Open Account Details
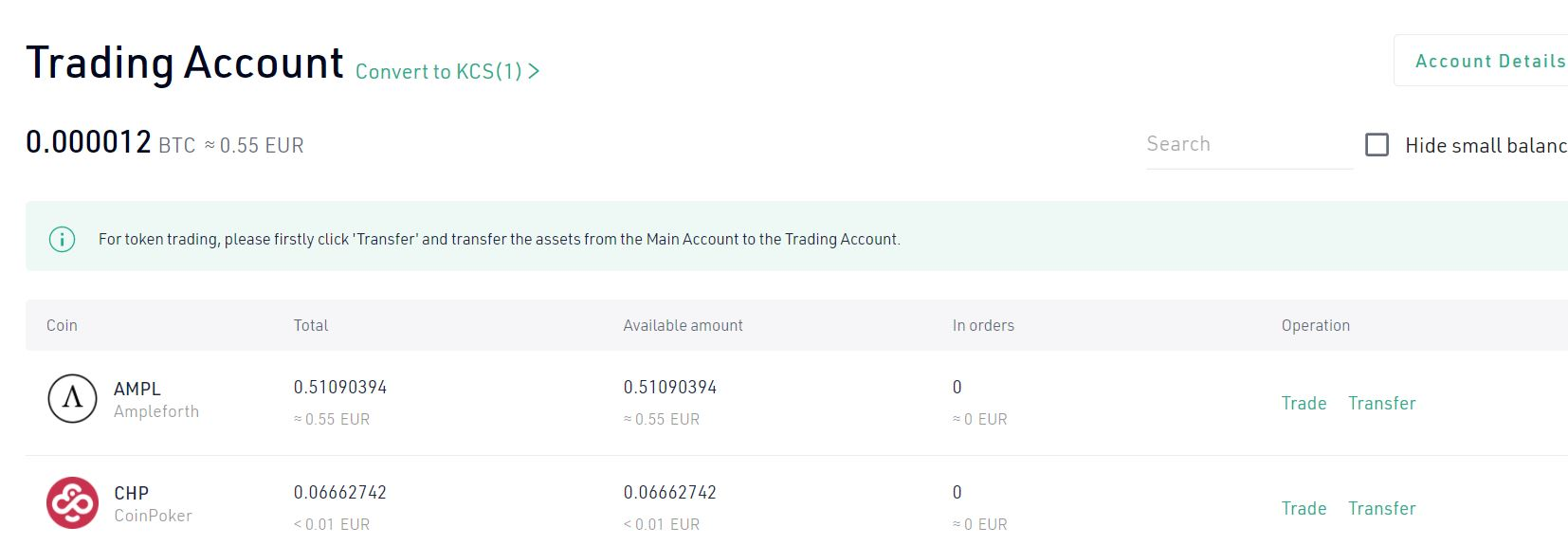1568x545 pixels. coord(1489,61)
